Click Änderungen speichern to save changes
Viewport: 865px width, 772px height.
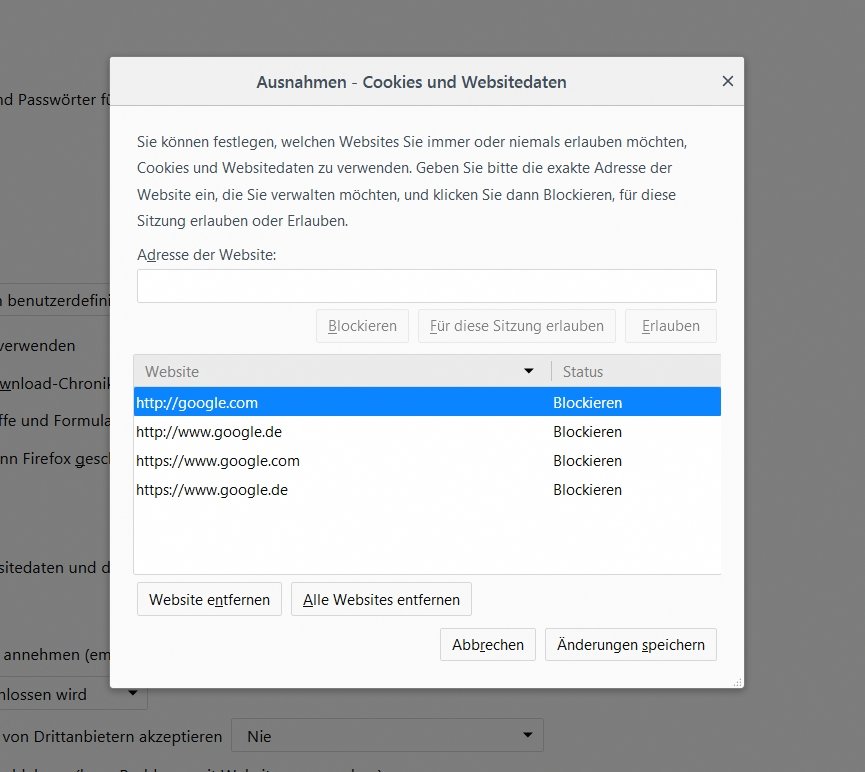point(630,645)
